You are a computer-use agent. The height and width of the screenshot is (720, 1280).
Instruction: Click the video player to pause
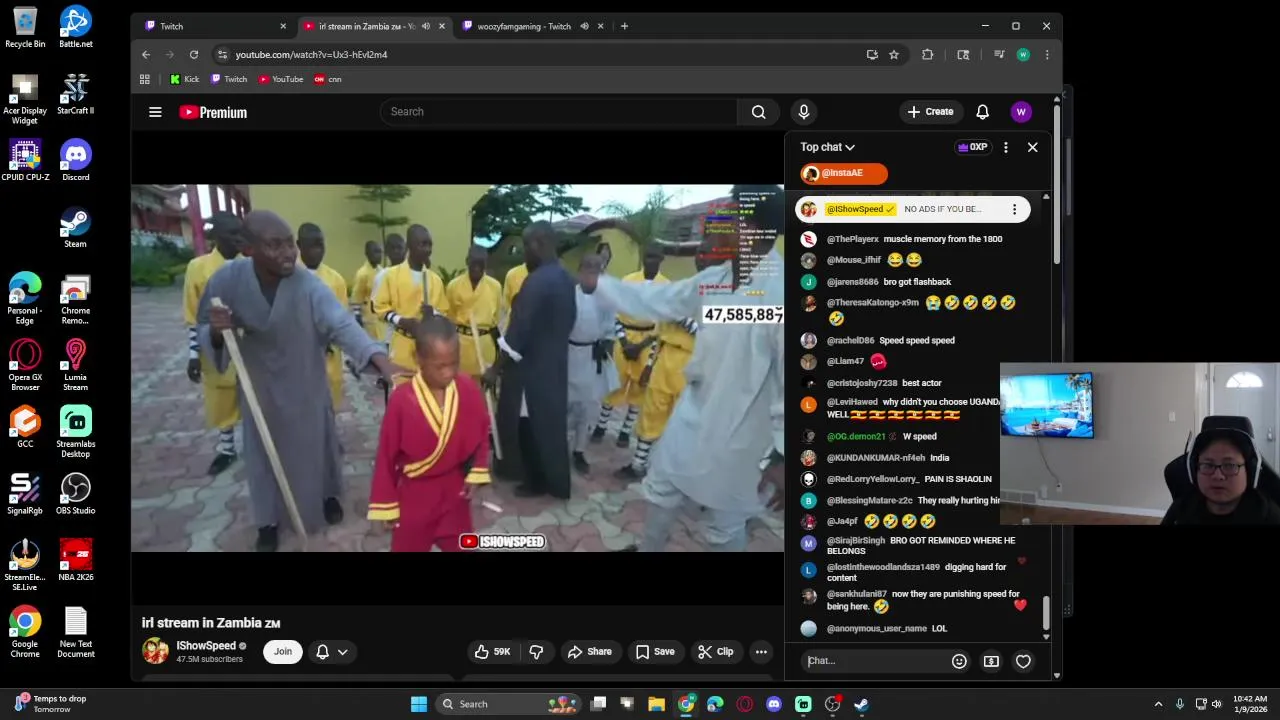tap(457, 368)
